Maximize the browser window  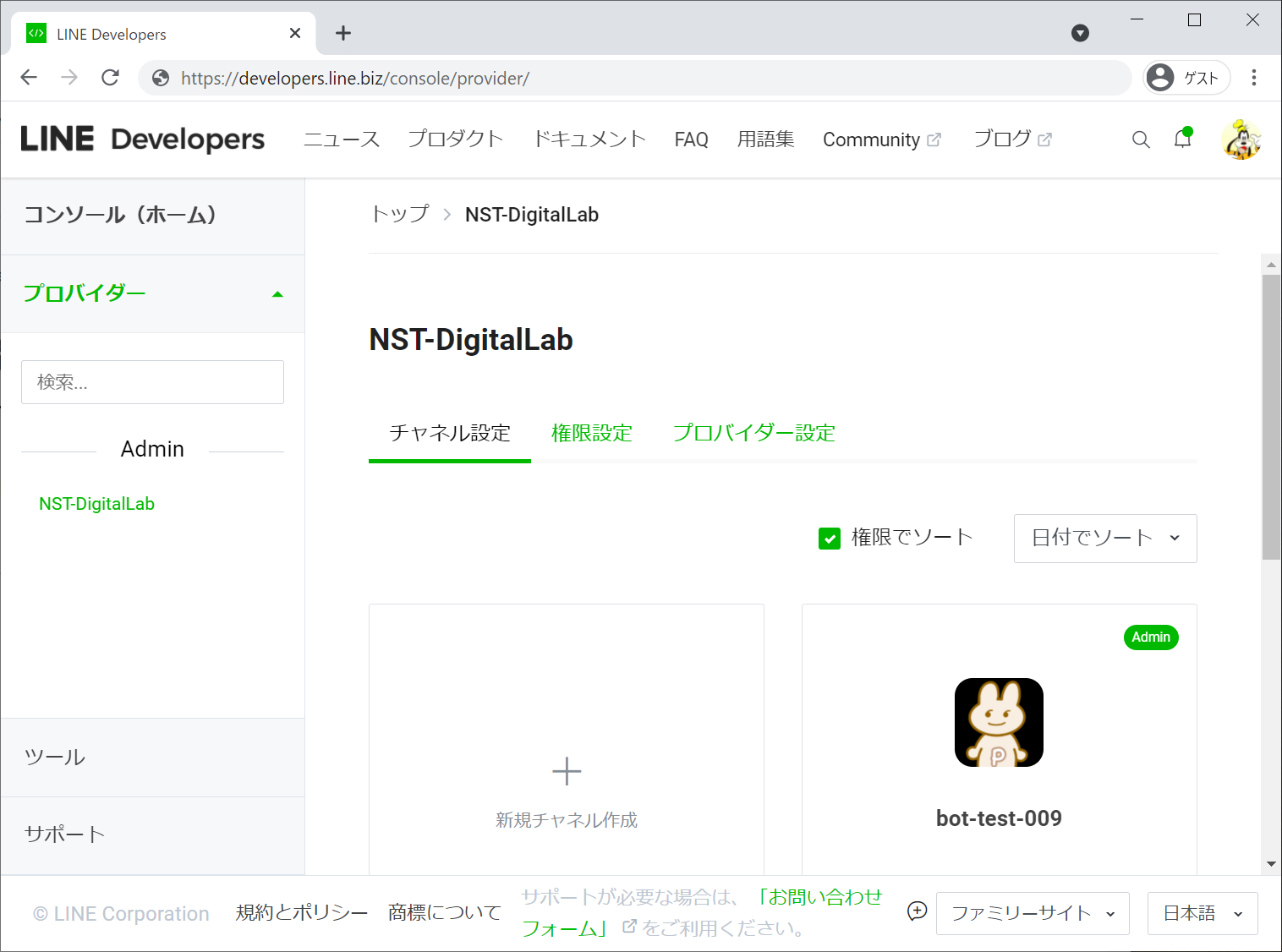1194,19
